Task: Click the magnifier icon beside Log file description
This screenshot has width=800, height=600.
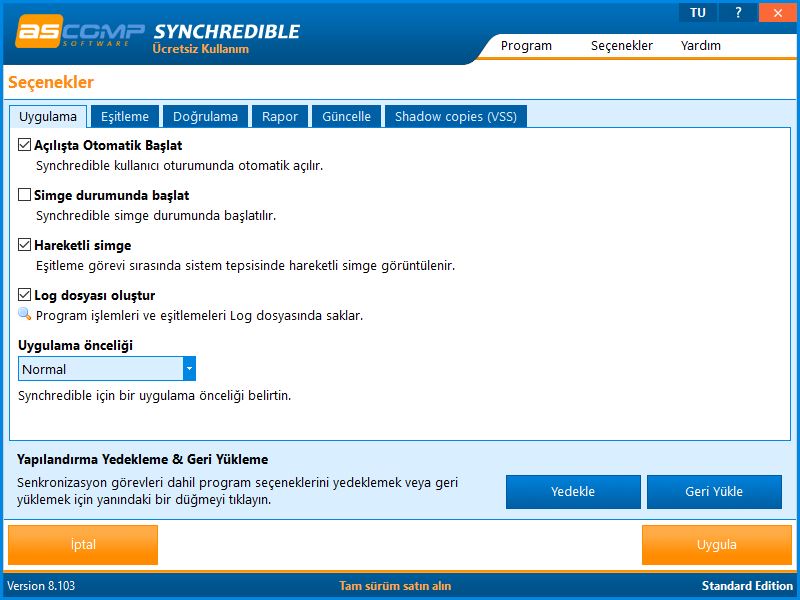Action: click(x=24, y=314)
